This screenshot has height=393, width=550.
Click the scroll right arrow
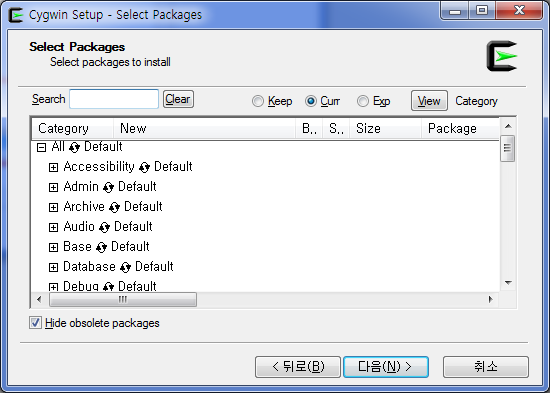(x=490, y=300)
